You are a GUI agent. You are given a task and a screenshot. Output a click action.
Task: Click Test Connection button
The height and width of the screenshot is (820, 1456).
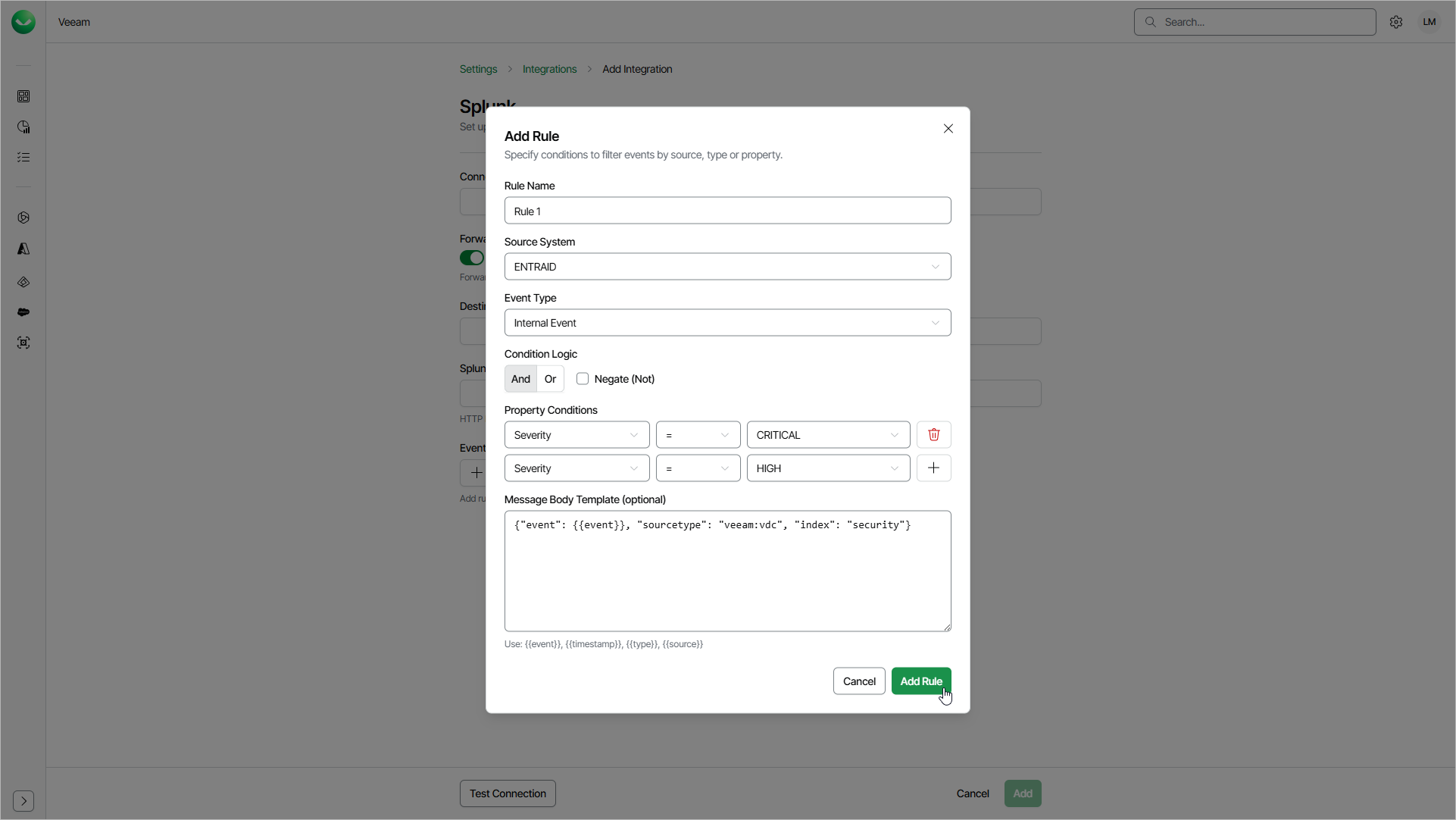pos(508,793)
